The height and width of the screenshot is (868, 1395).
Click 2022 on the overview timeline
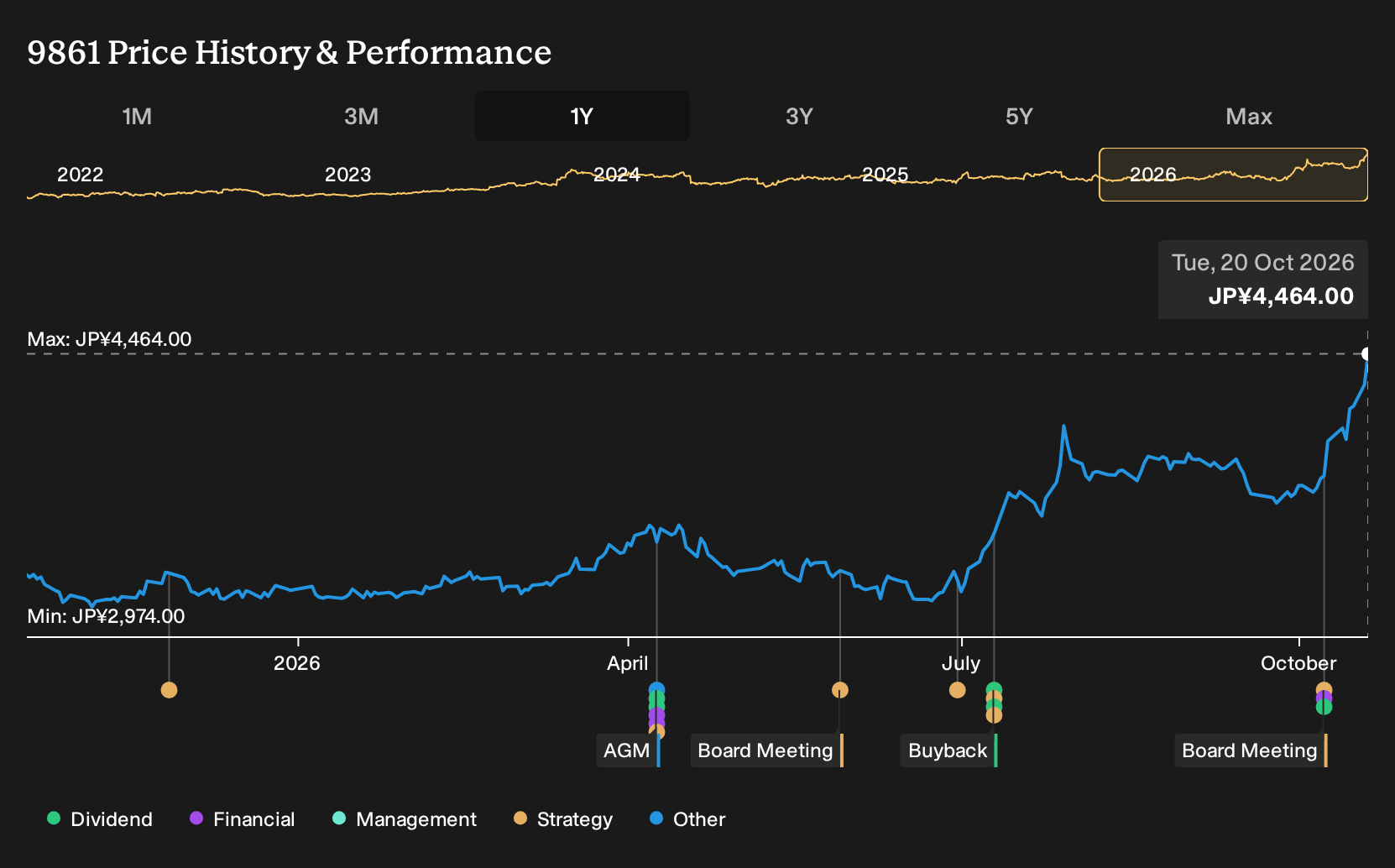(80, 175)
